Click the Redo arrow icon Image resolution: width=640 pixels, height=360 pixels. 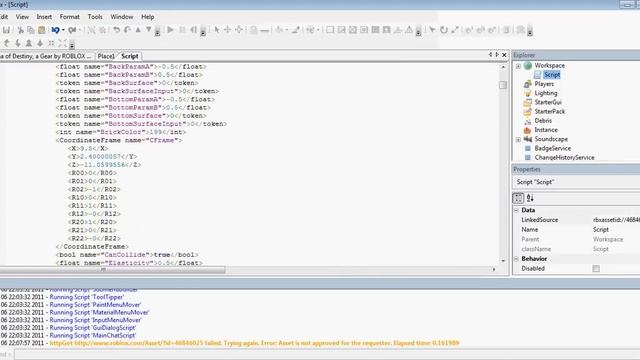point(72,30)
